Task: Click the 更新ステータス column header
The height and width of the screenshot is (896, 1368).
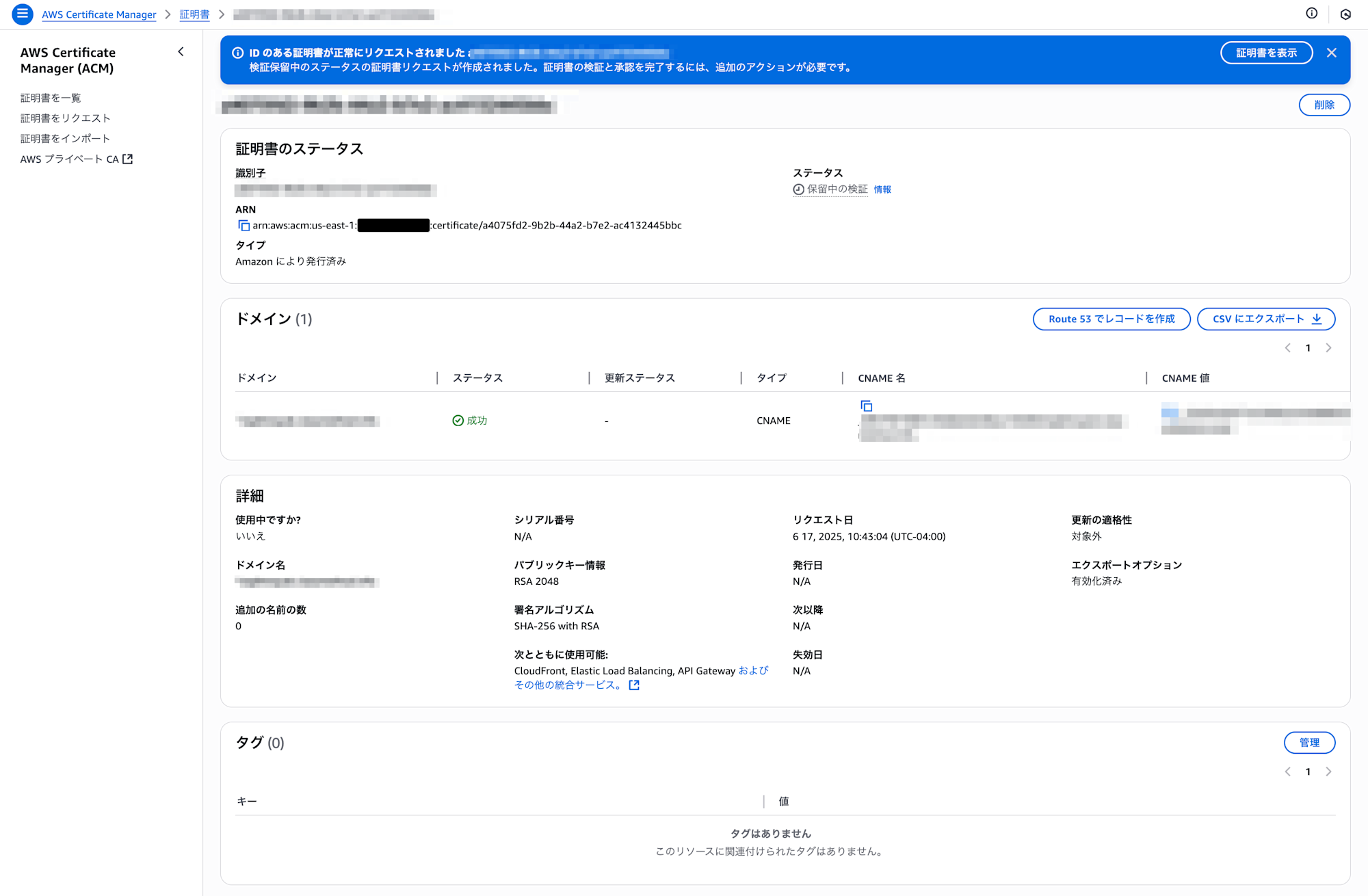Action: [640, 378]
